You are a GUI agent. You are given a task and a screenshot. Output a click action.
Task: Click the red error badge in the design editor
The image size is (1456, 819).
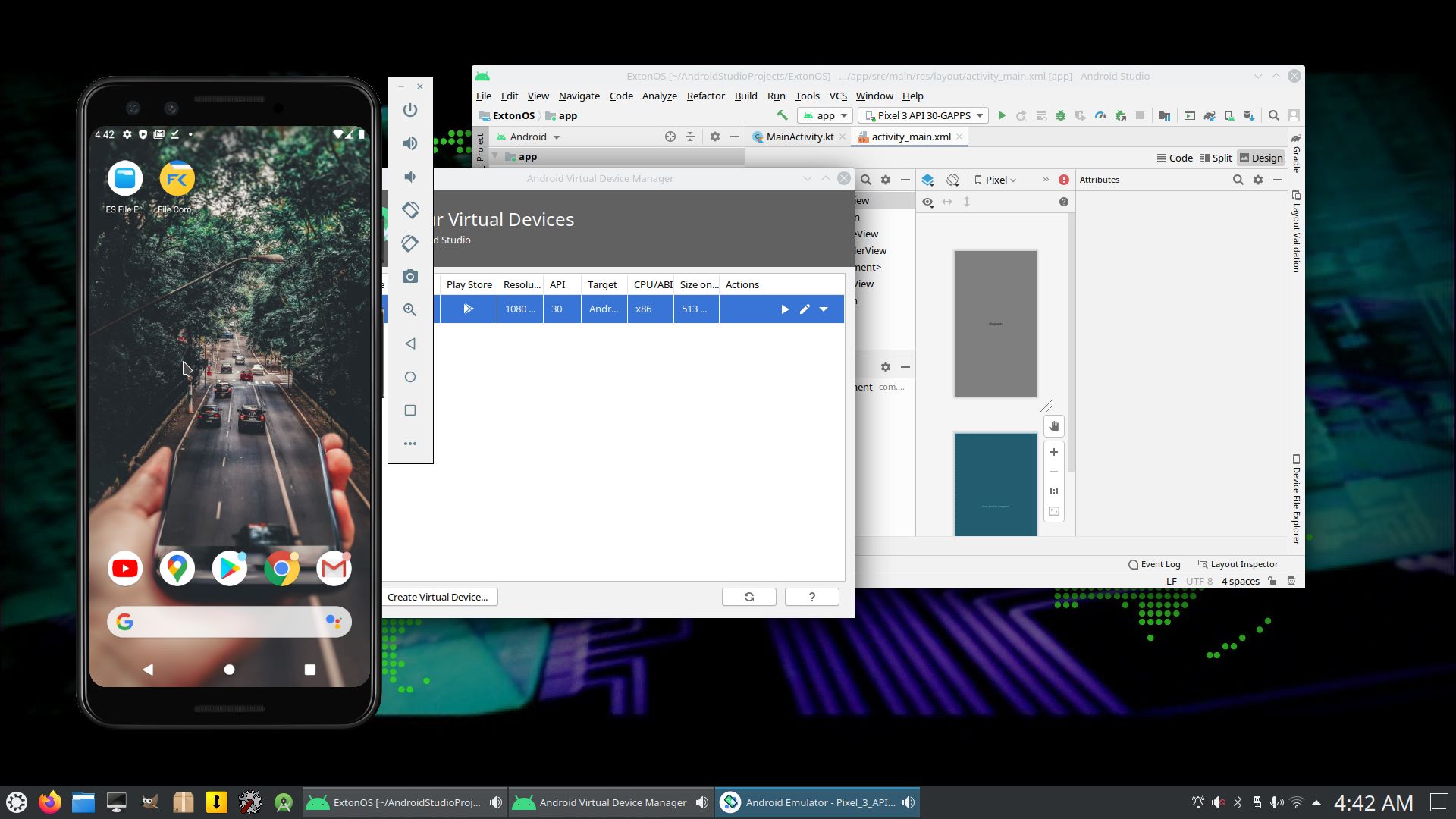tap(1063, 180)
